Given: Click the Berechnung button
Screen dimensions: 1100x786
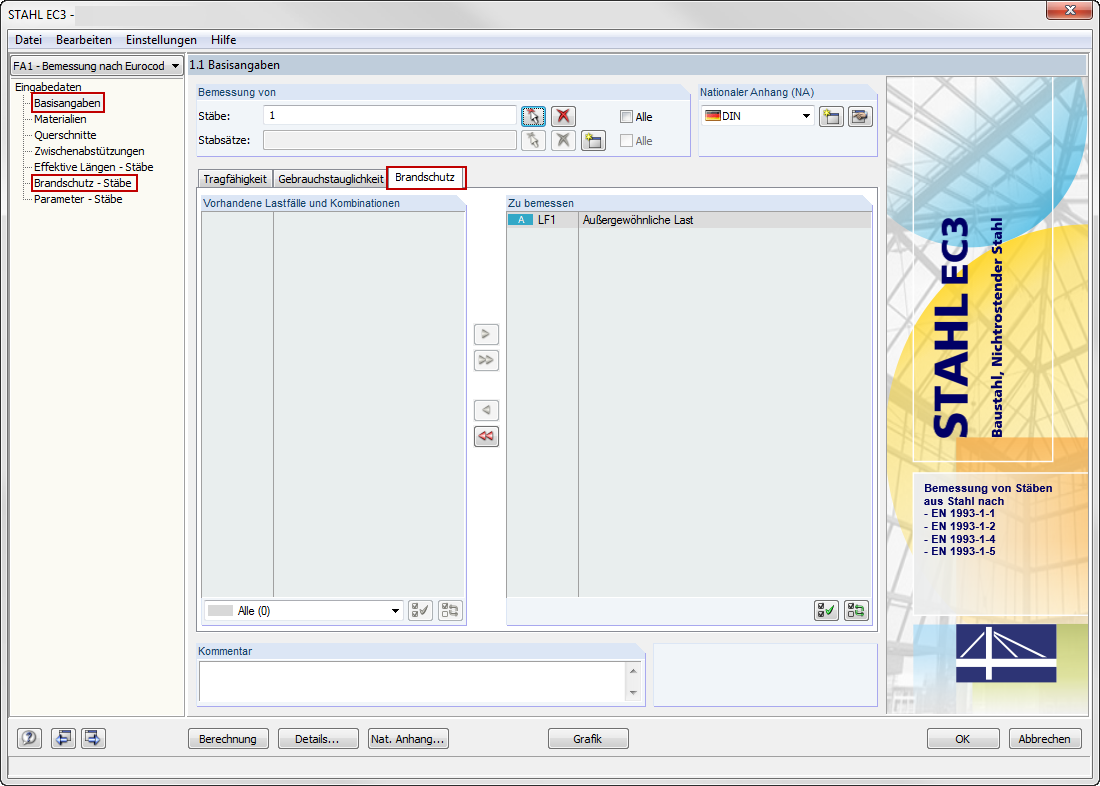Looking at the screenshot, I should (228, 738).
